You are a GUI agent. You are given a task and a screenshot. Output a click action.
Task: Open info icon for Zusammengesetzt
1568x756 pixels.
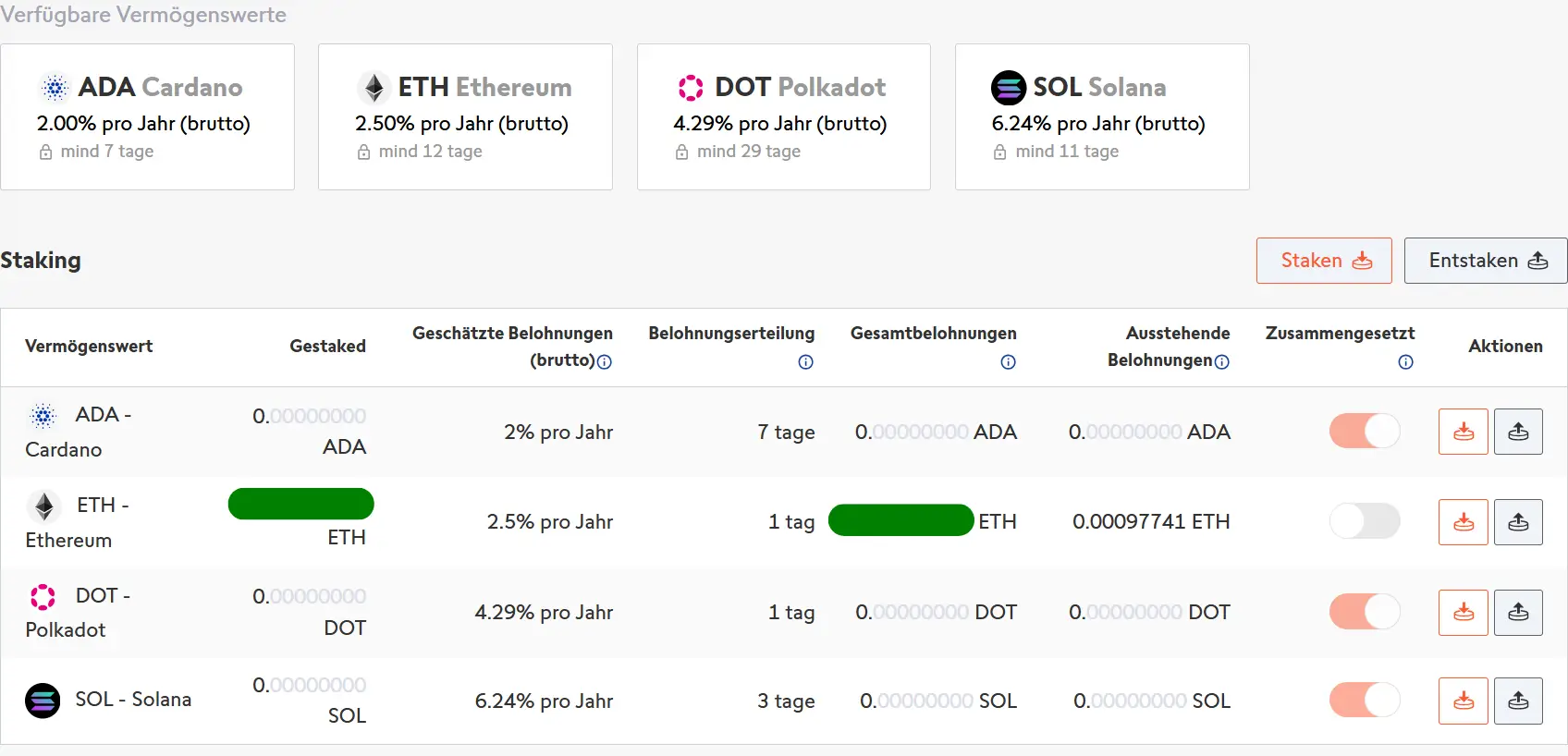1406,362
